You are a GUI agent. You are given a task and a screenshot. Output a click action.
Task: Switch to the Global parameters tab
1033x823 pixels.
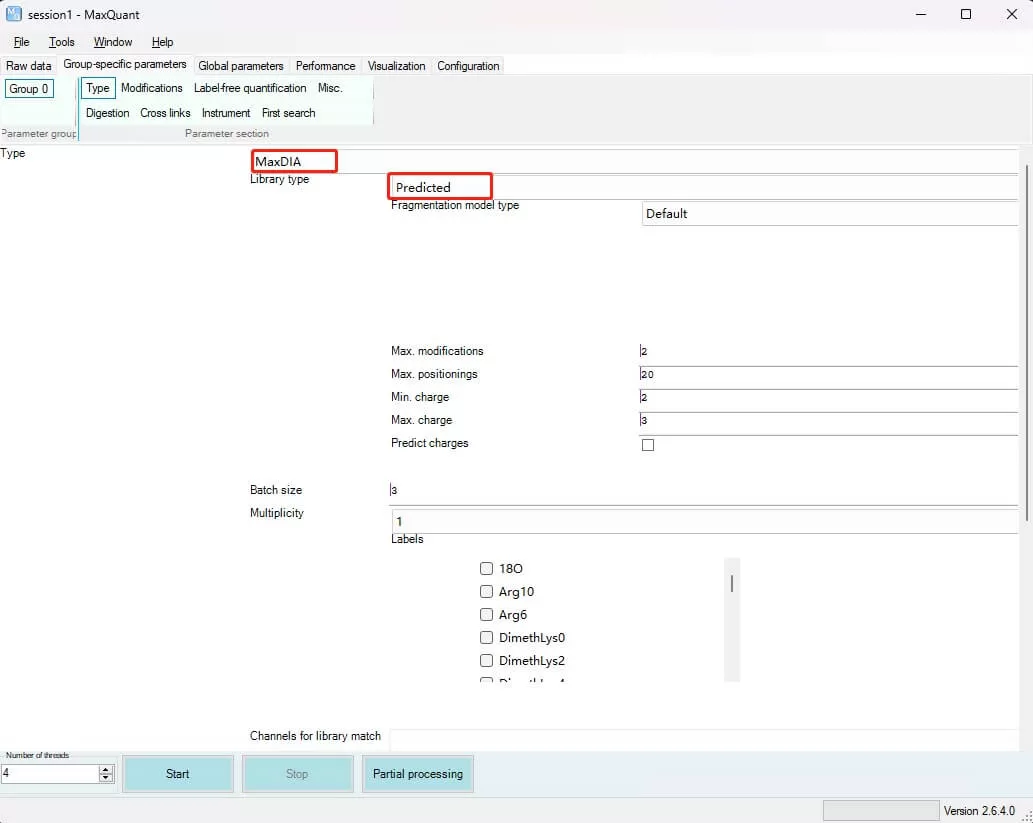[241, 66]
